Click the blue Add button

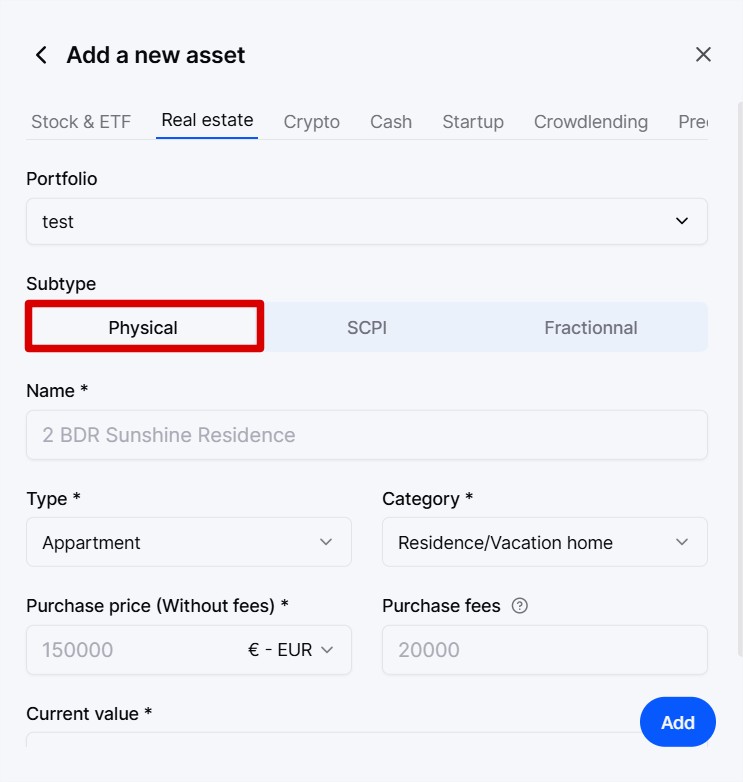pyautogui.click(x=678, y=722)
